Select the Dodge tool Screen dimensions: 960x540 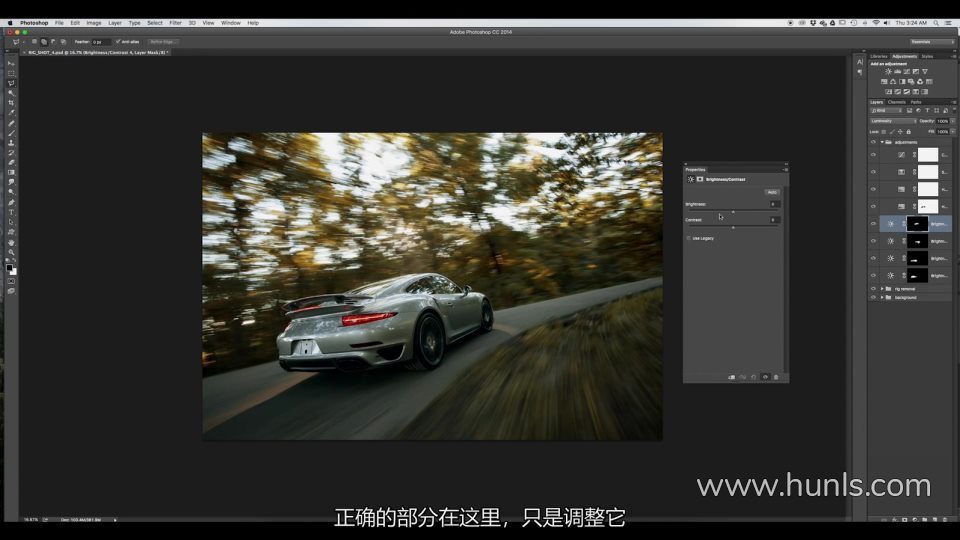[11, 192]
